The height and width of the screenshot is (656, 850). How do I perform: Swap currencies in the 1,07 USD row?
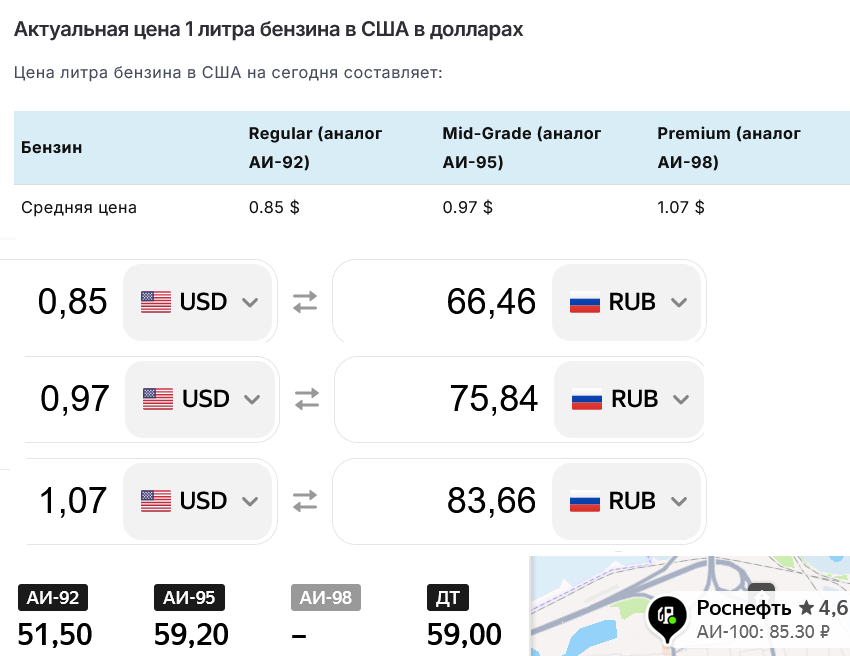coord(305,501)
